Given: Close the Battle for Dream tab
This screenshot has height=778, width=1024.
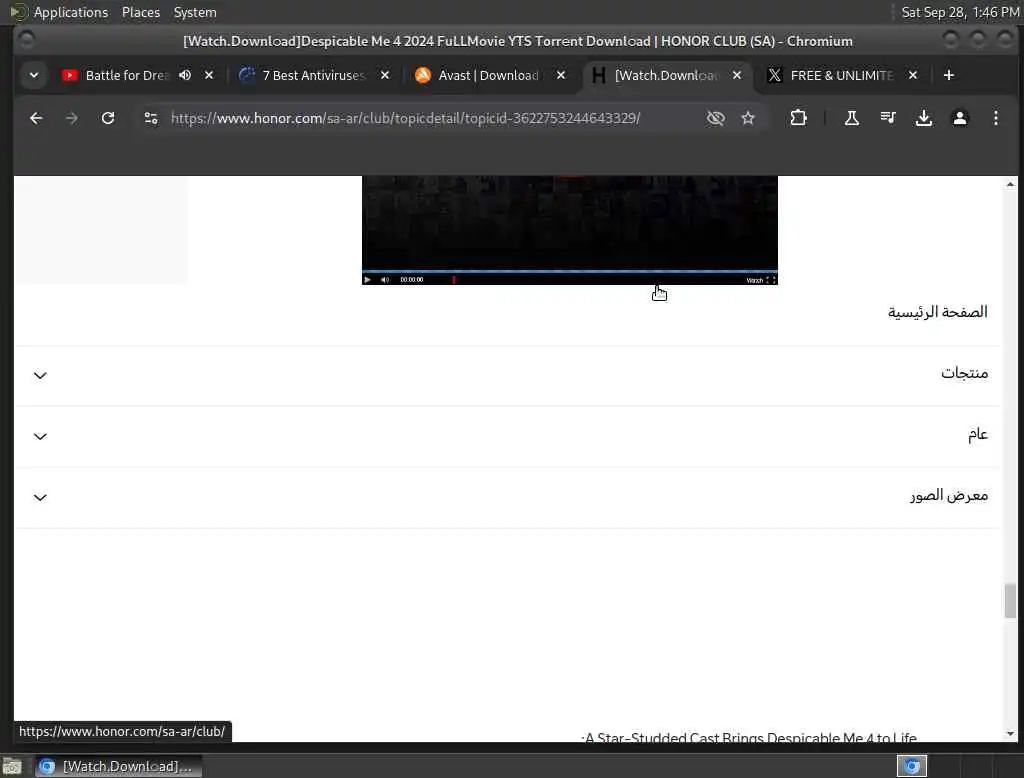Looking at the screenshot, I should click(x=209, y=75).
